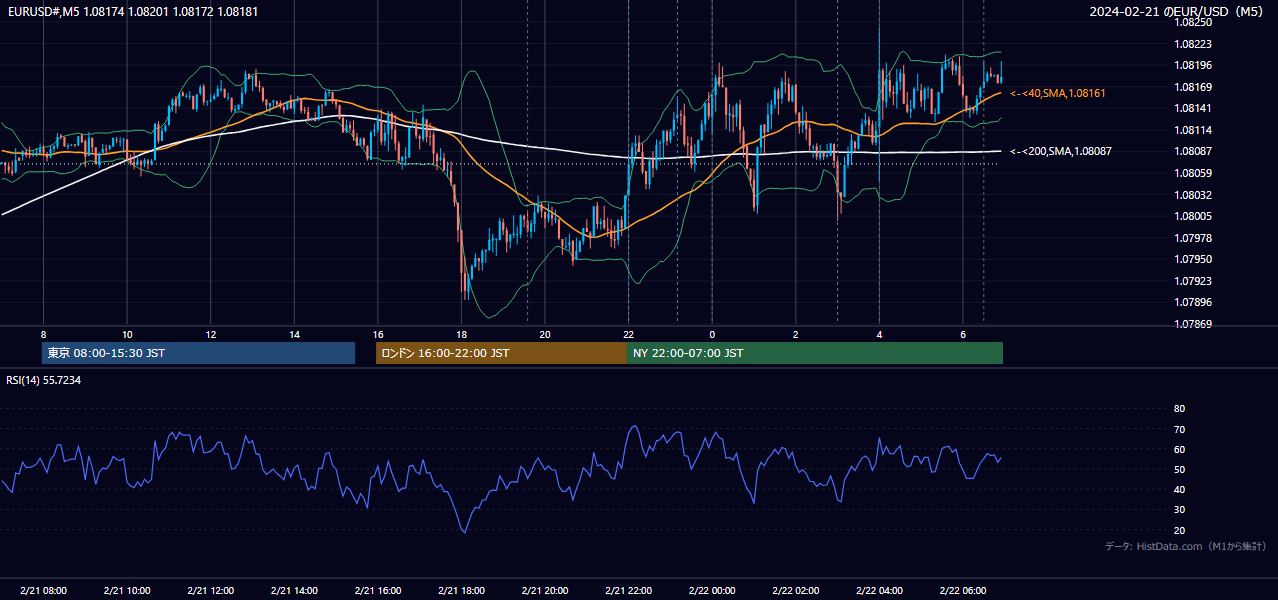Click the 2/21 14:00 time axis label
This screenshot has height=600, width=1278.
(294, 591)
